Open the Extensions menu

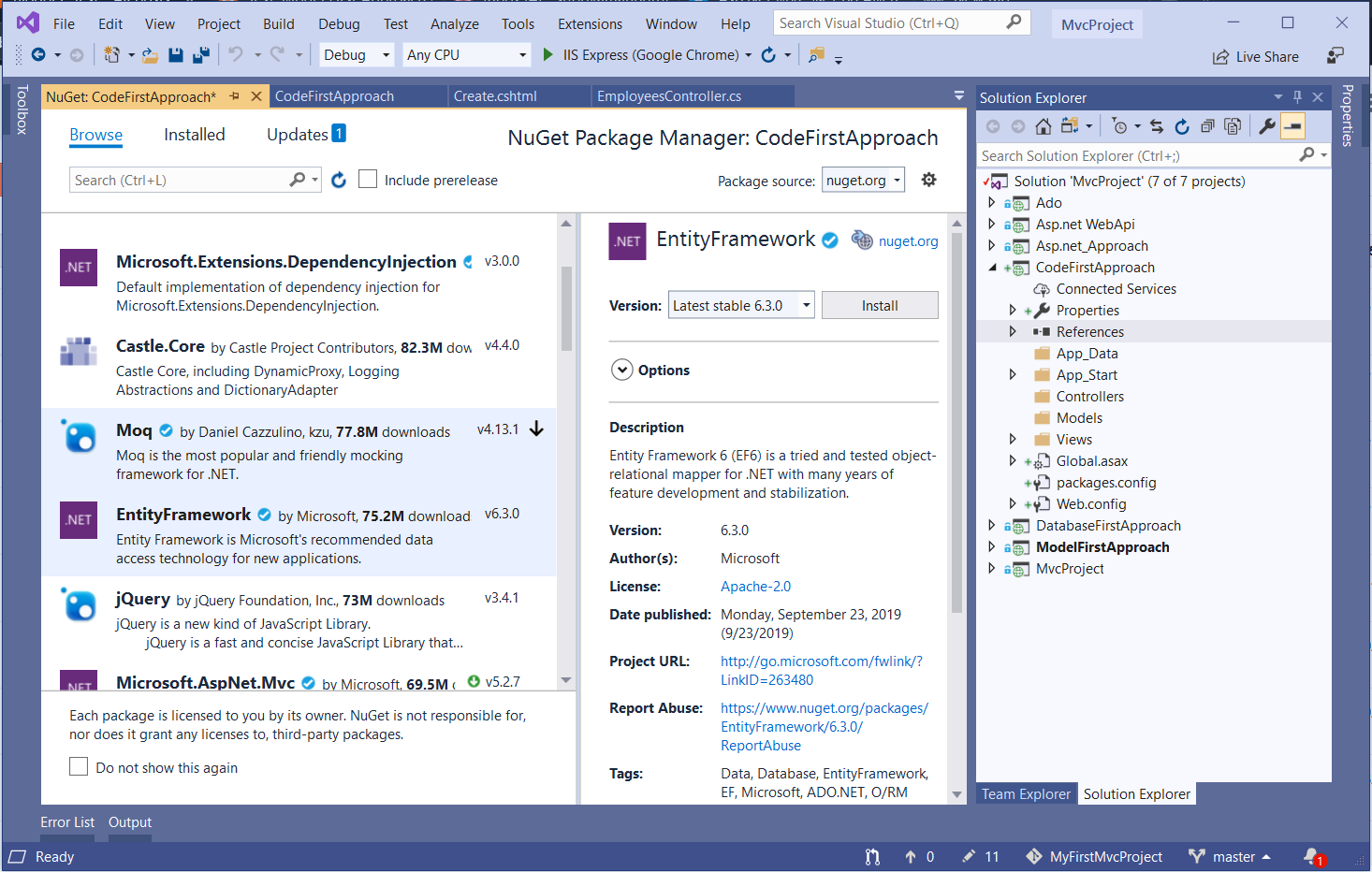click(x=590, y=23)
